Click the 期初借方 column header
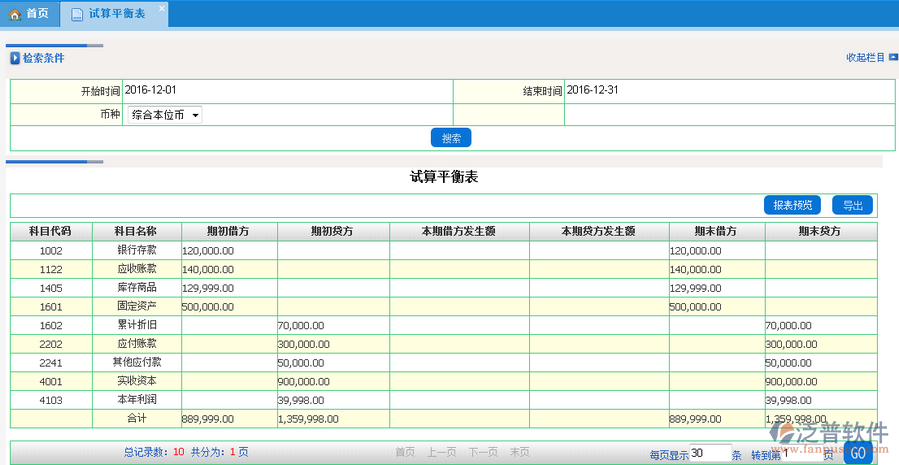Viewport: 899px width, 465px height. (x=228, y=231)
